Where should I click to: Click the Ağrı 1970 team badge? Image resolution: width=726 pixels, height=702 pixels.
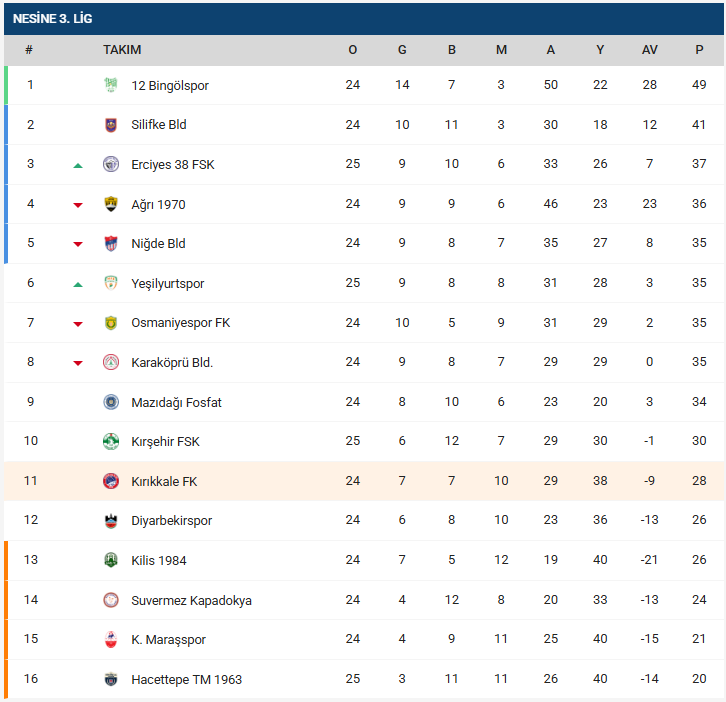(x=111, y=204)
